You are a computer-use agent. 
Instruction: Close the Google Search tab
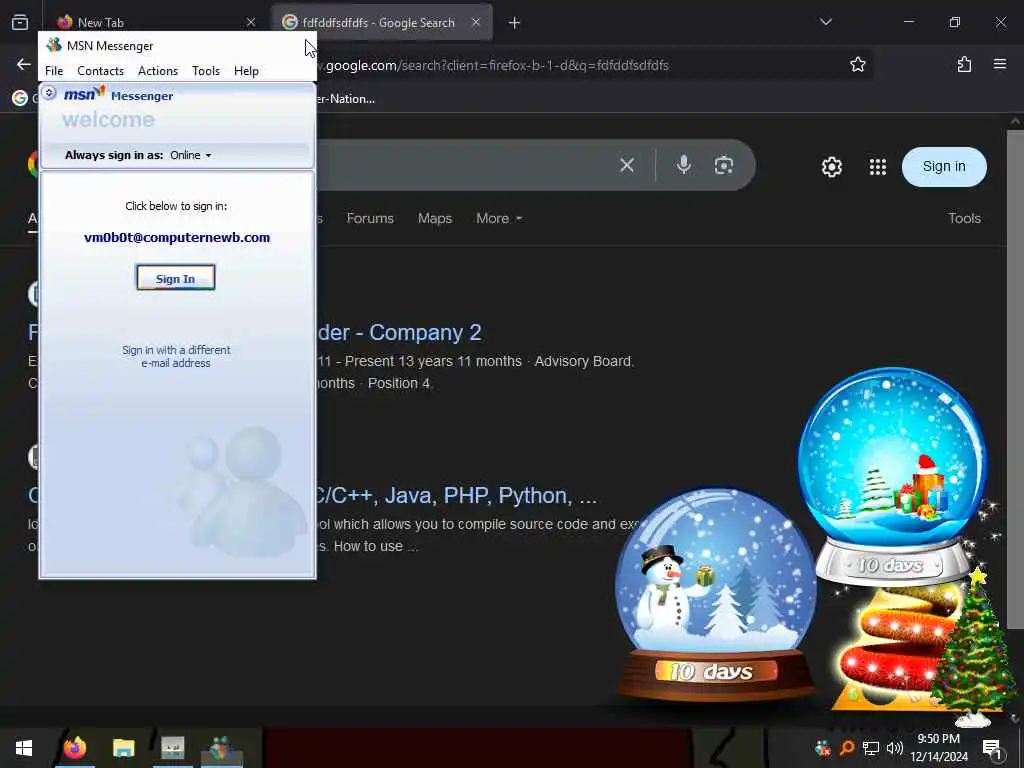(476, 22)
